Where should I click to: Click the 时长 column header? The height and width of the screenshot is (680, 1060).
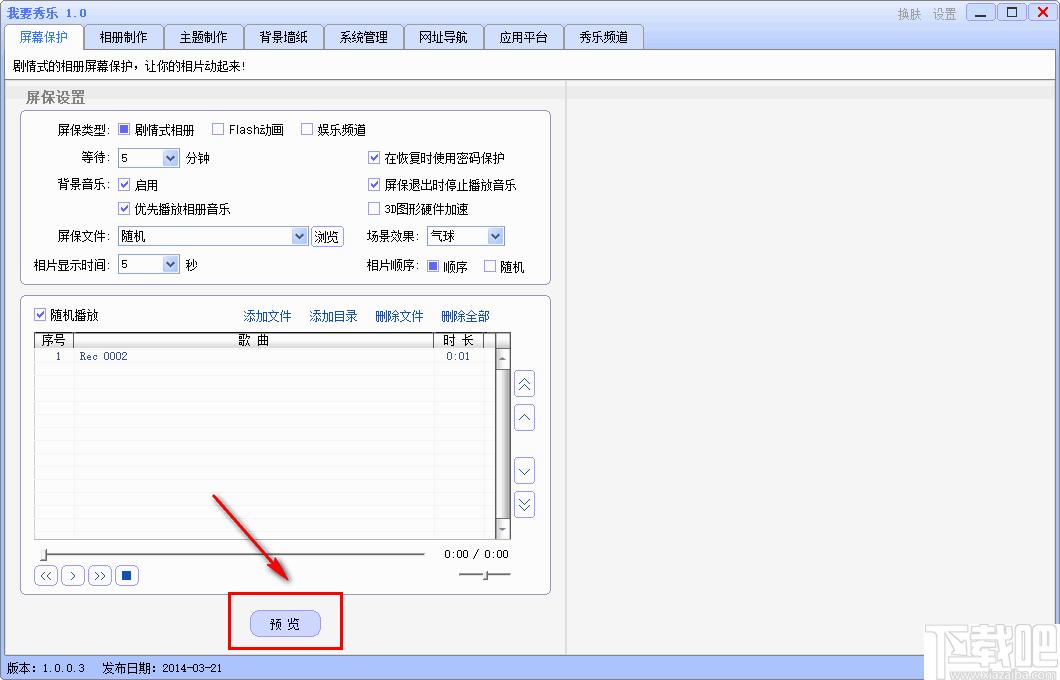tap(458, 340)
